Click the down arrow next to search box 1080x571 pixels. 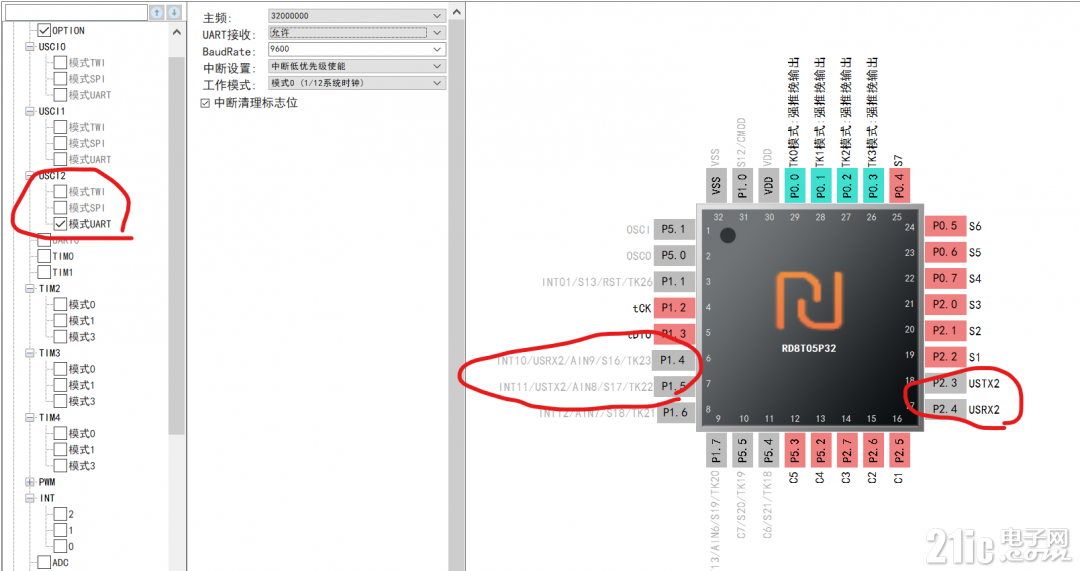[174, 12]
